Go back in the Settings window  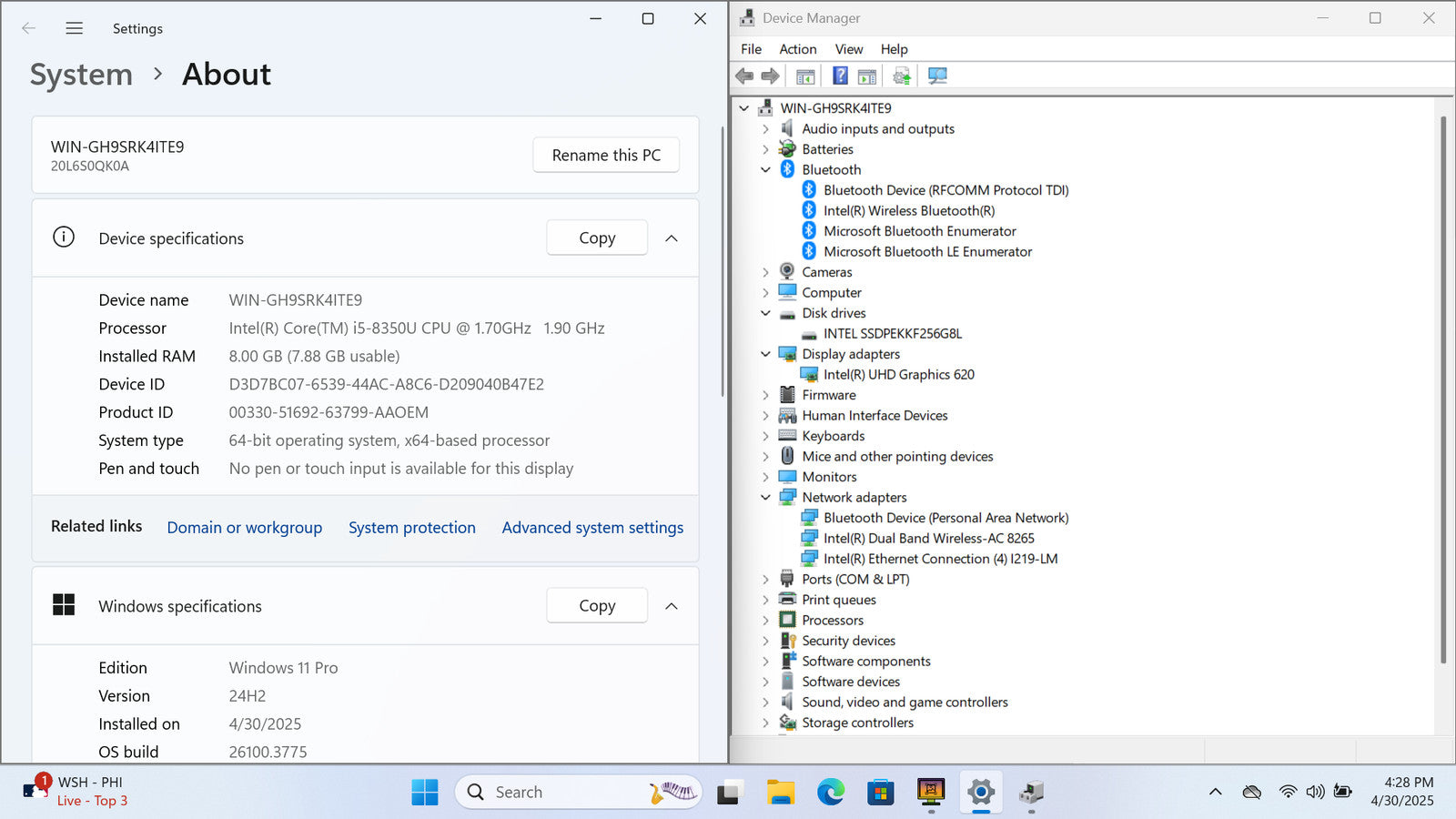[29, 28]
